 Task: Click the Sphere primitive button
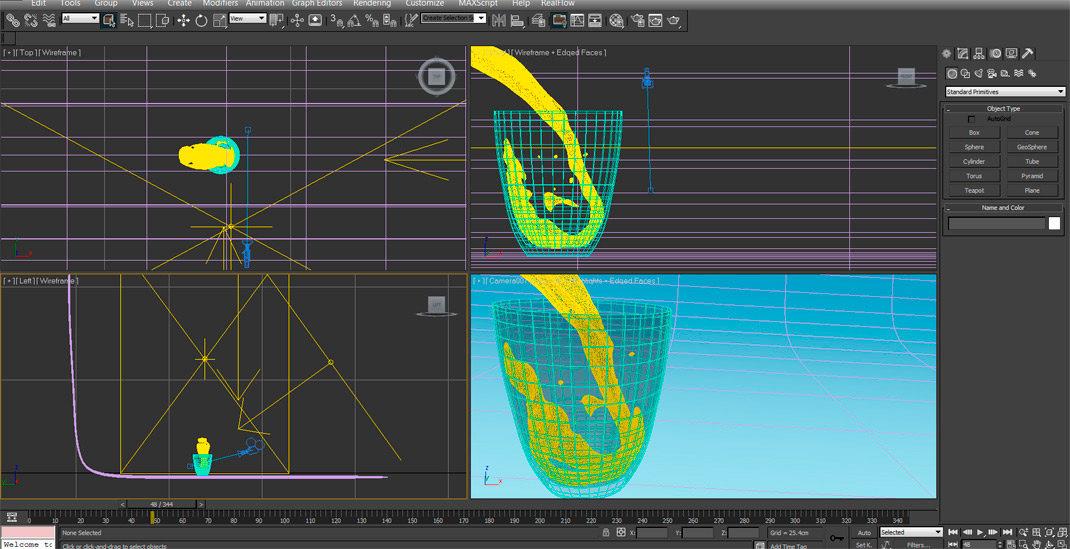click(x=974, y=147)
